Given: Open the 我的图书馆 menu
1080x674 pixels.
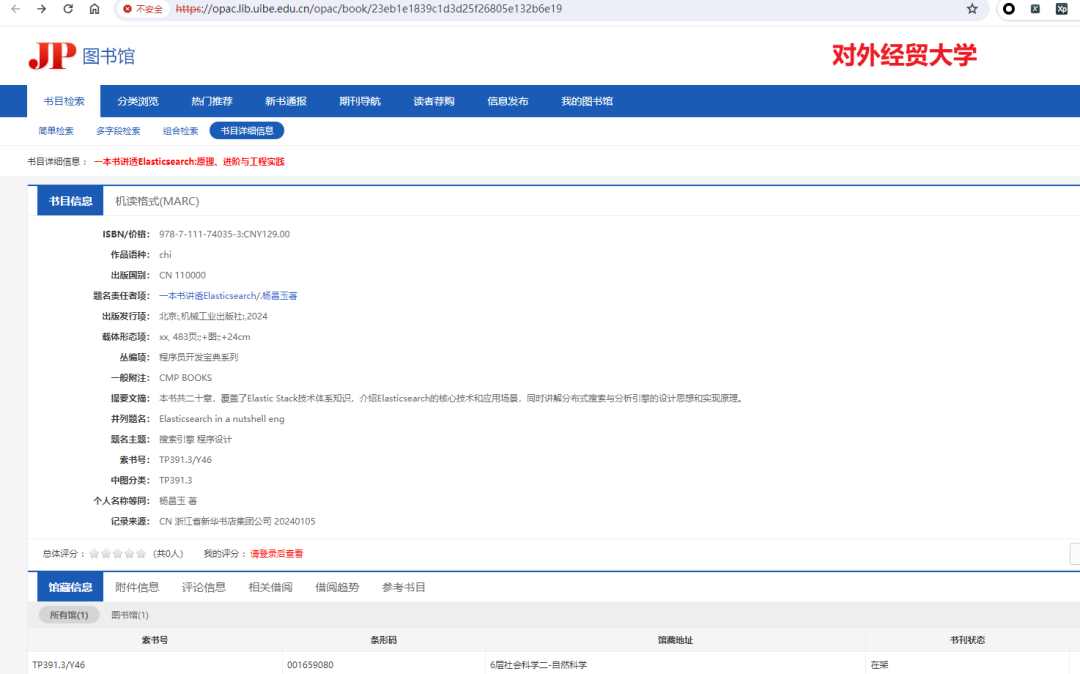Looking at the screenshot, I should coord(587,101).
